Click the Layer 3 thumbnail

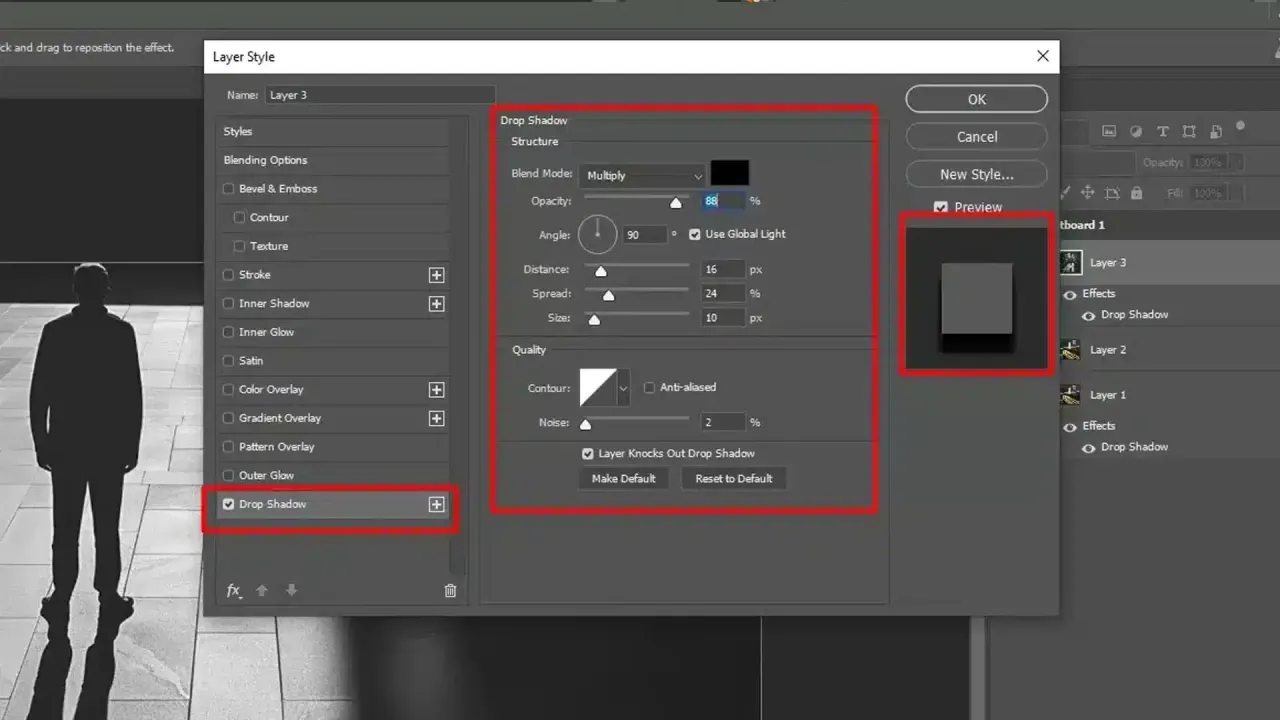[x=1071, y=261]
